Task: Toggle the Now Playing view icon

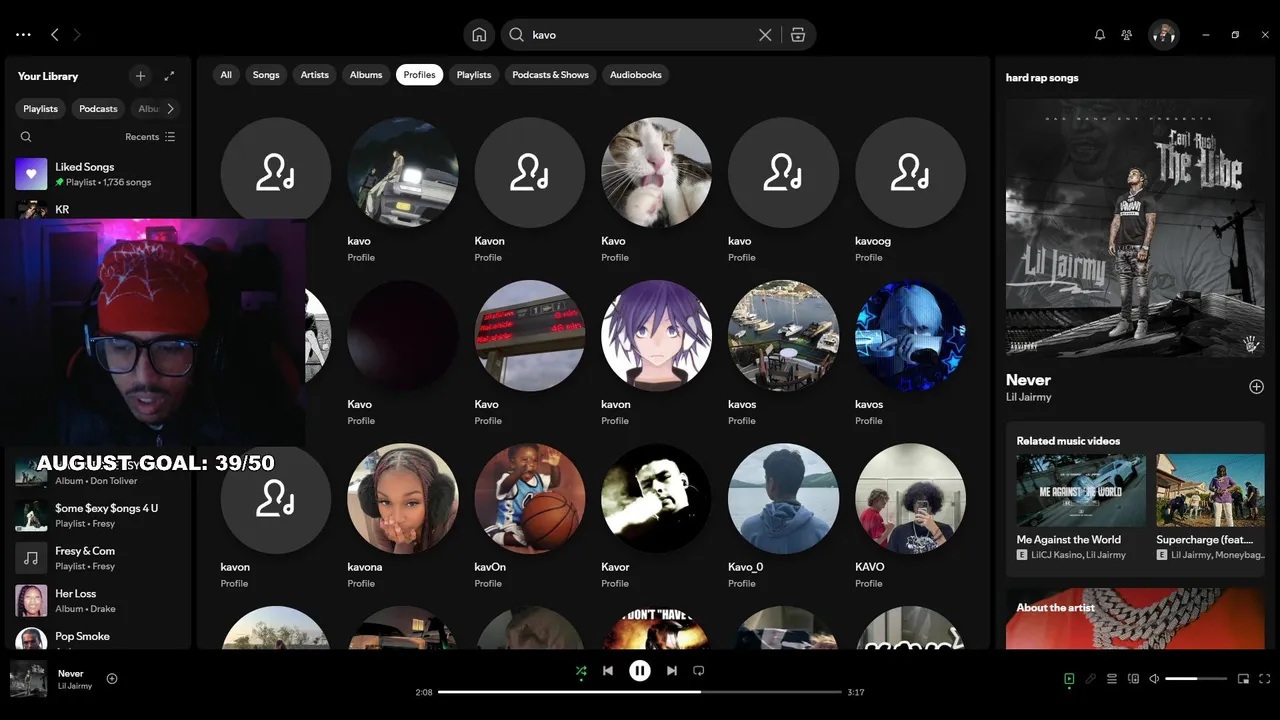Action: pos(1069,679)
